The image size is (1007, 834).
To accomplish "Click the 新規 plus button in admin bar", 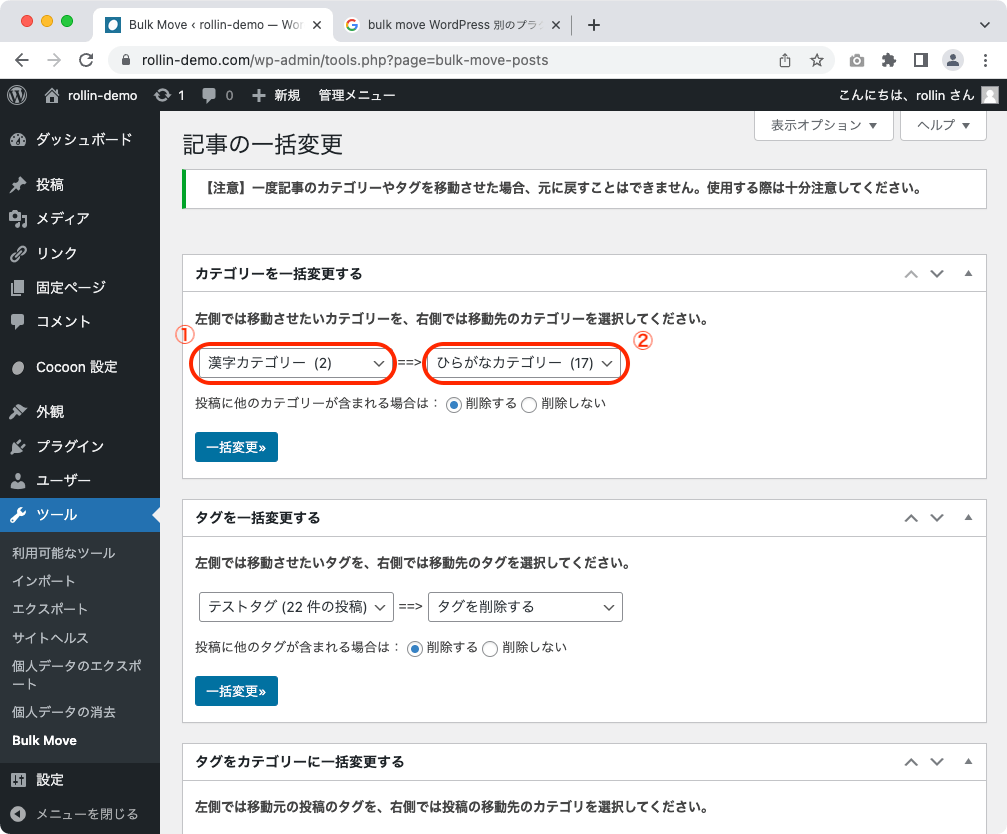I will point(276,95).
